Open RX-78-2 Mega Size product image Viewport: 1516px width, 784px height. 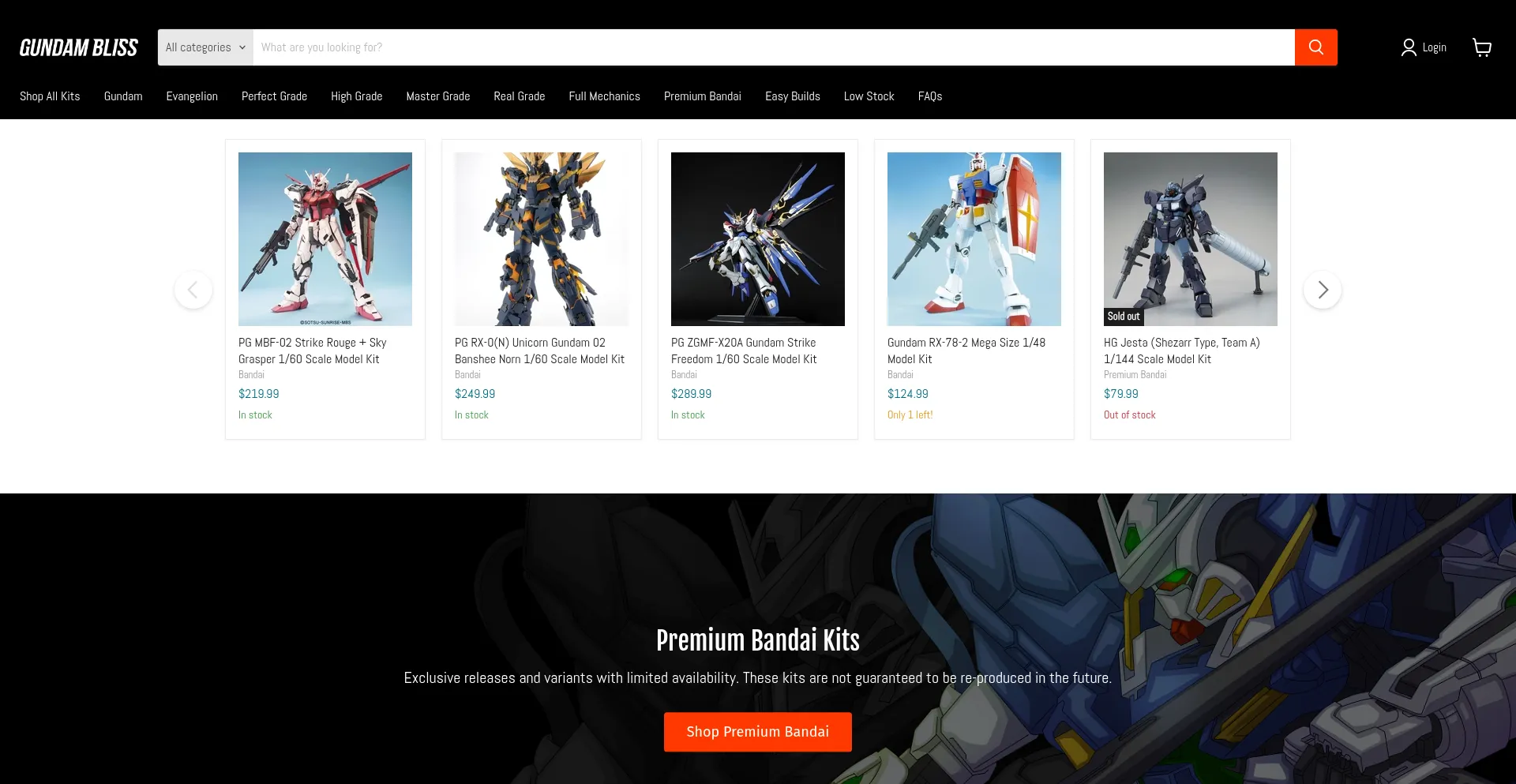974,239
